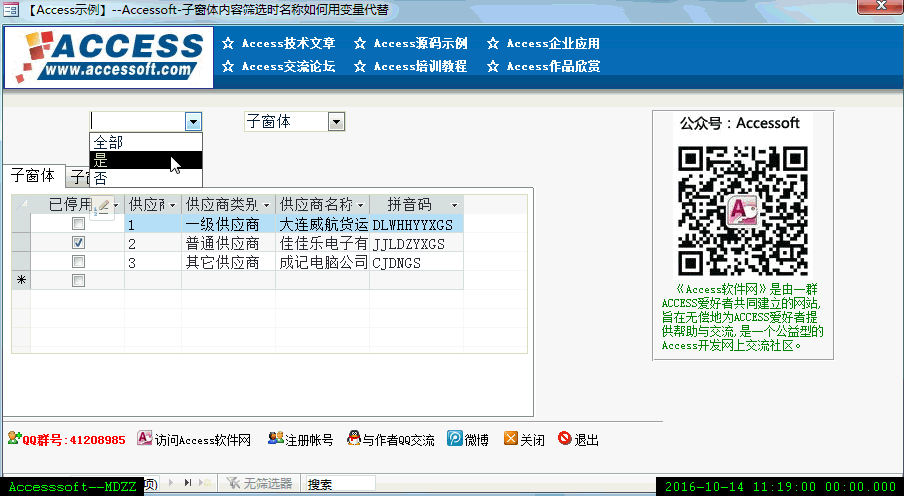Viewport: 904px width, 496px height.
Task: Switch to the first 子窗体 tab
Action: (x=33, y=175)
